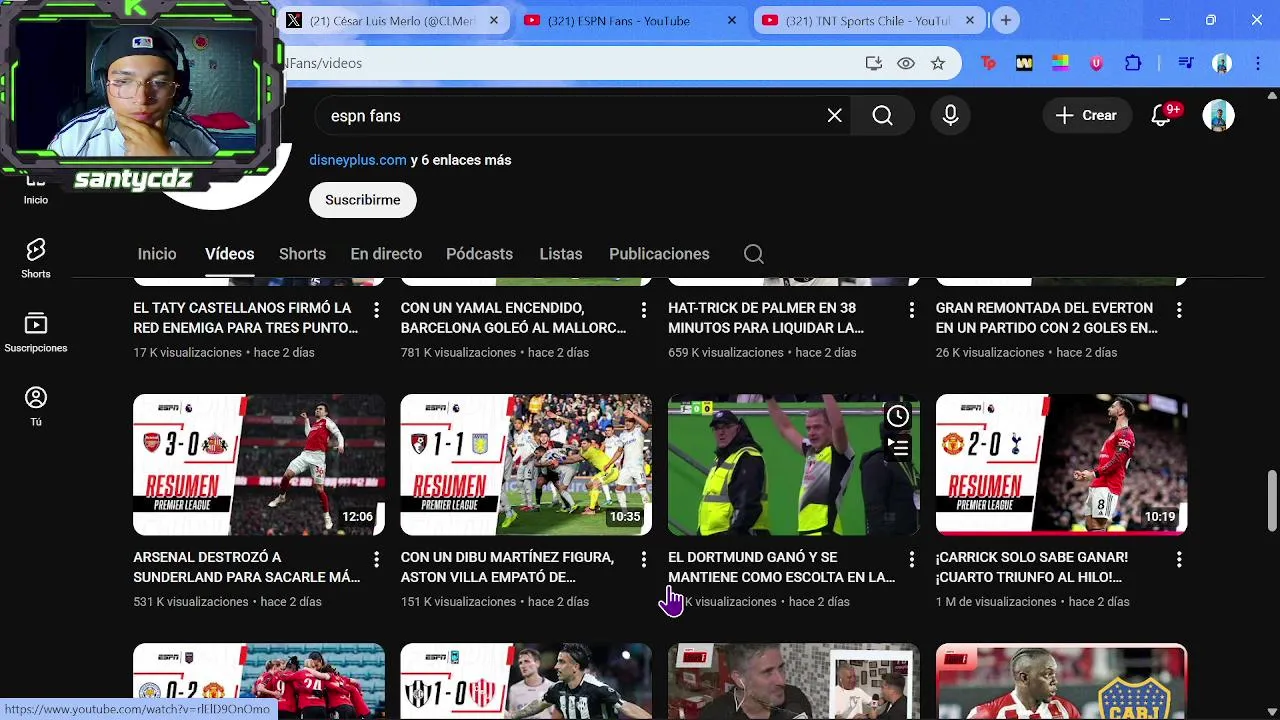Open Chrome menu three dots
This screenshot has width=1280, height=720.
1258,63
